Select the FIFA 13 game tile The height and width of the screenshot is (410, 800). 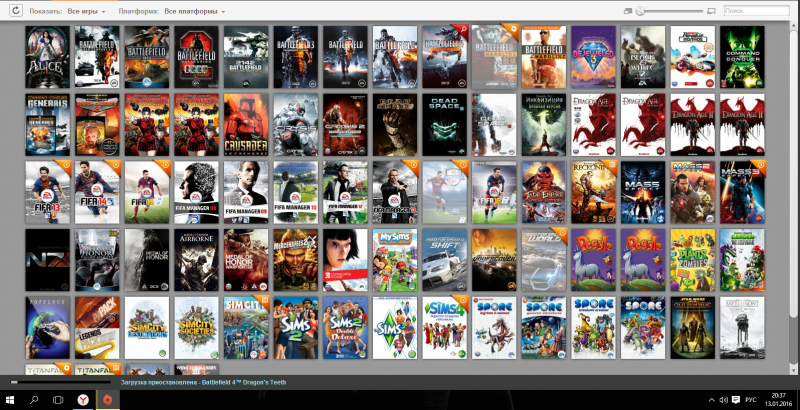[x=47, y=192]
